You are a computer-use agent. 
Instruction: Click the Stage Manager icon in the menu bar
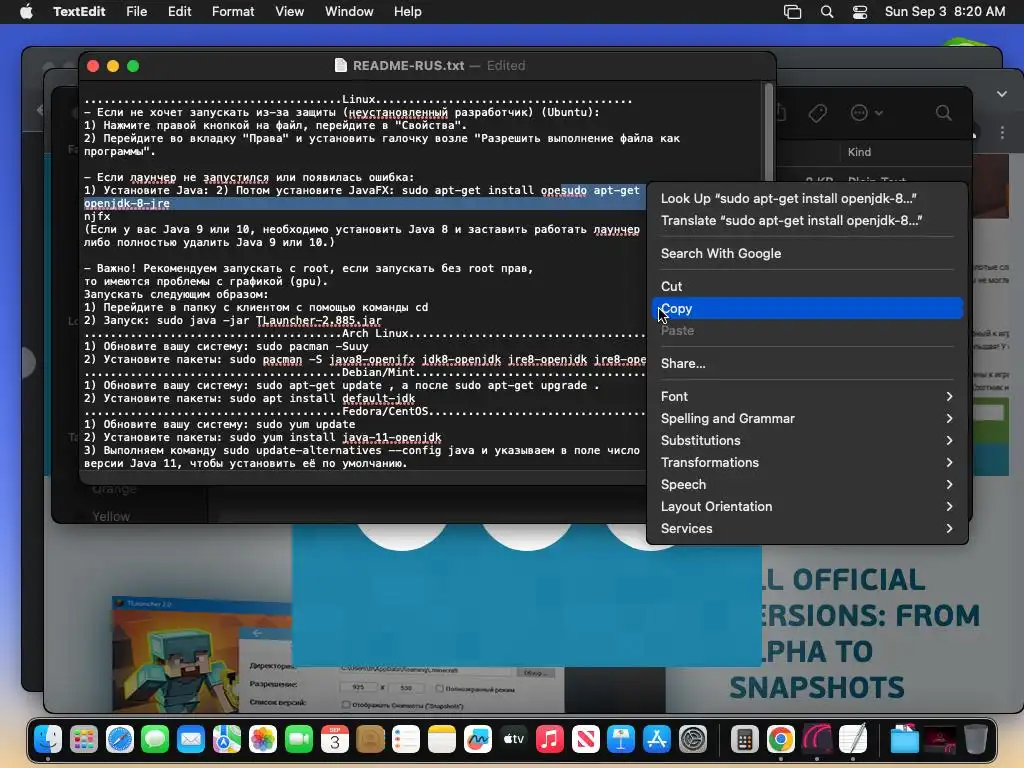point(792,12)
